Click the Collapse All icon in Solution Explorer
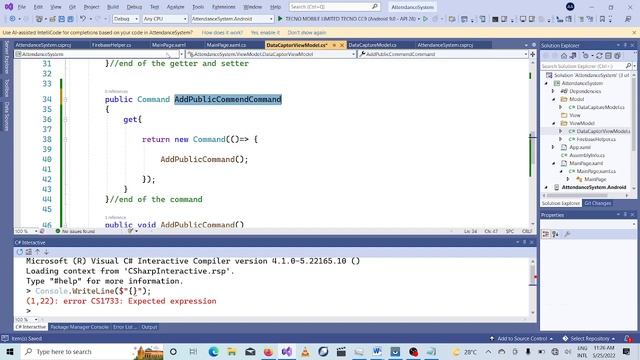640x360 pixels. tap(608, 56)
